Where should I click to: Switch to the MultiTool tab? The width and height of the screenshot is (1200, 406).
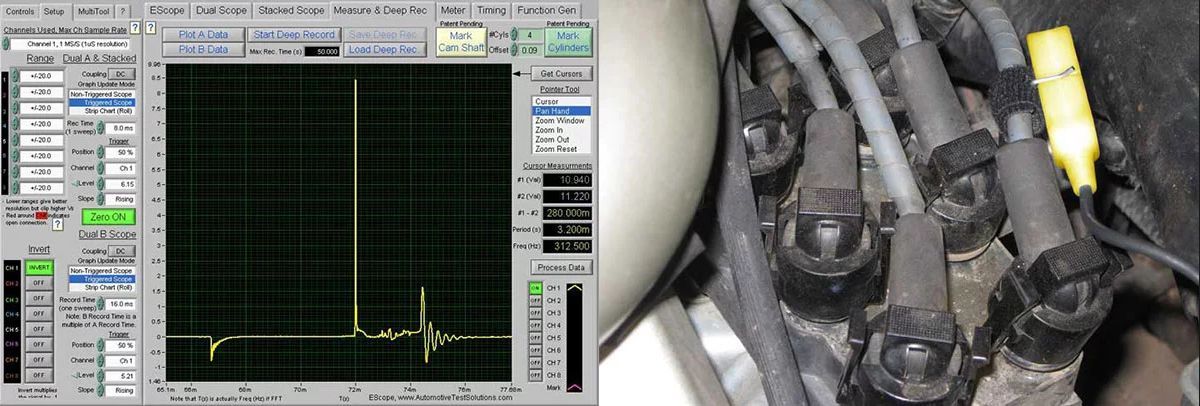(x=92, y=11)
